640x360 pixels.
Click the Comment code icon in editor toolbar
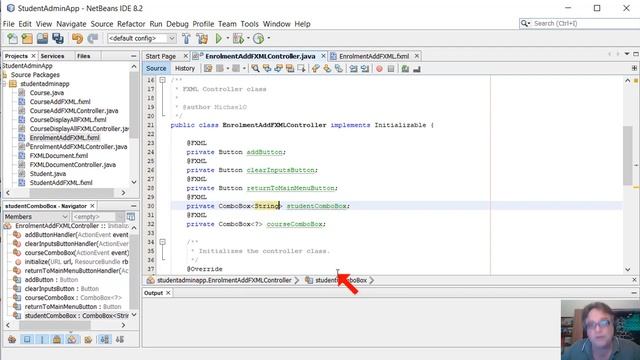pos(405,69)
